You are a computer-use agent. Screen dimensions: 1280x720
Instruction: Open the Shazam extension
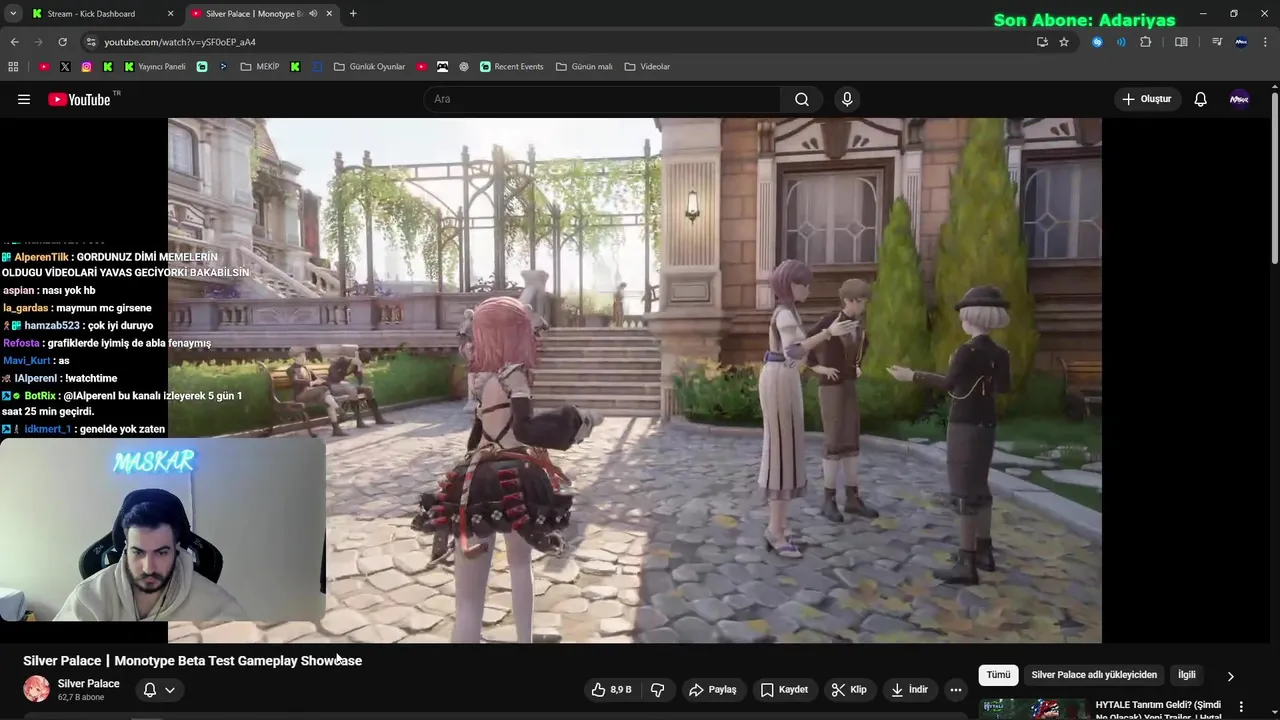coord(1097,42)
